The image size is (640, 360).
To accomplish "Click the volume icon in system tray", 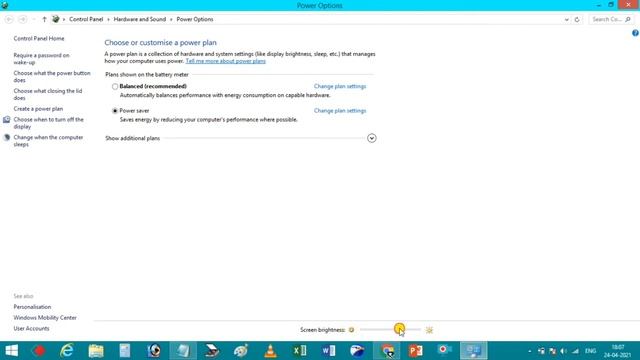I will click(x=564, y=351).
